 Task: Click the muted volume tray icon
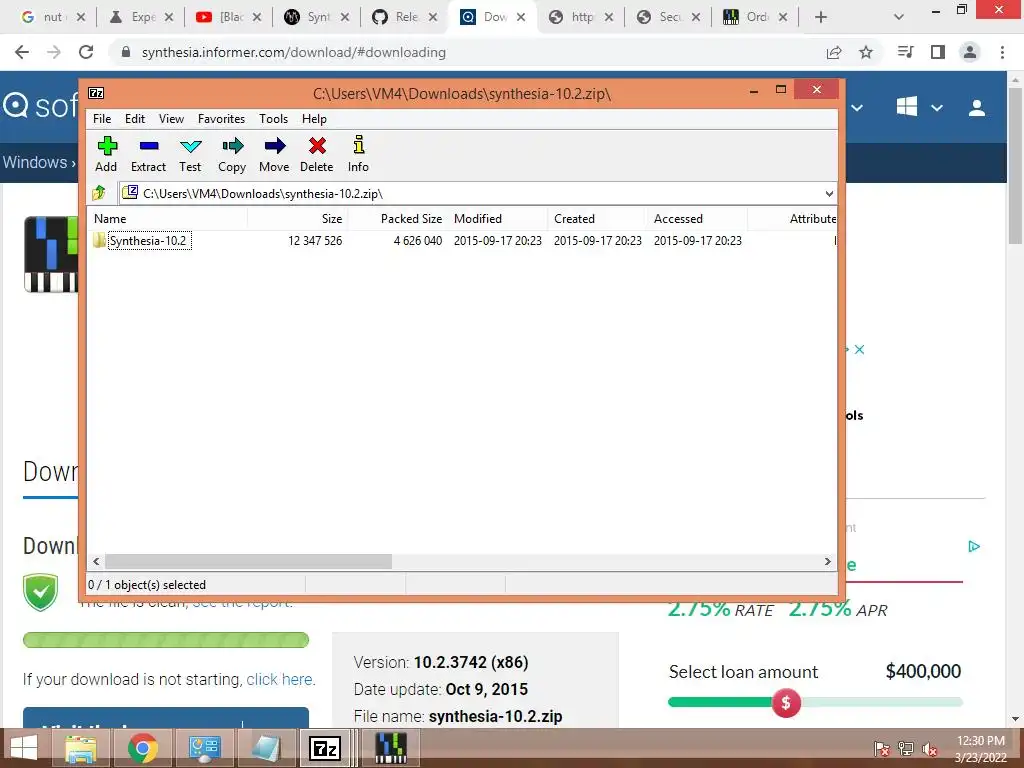(929, 749)
